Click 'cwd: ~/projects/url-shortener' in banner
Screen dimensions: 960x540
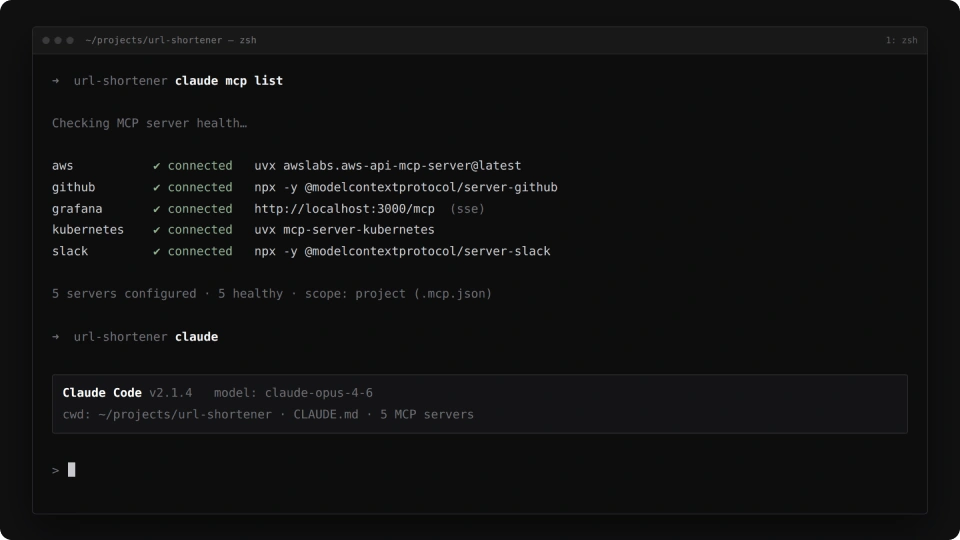[x=167, y=414]
